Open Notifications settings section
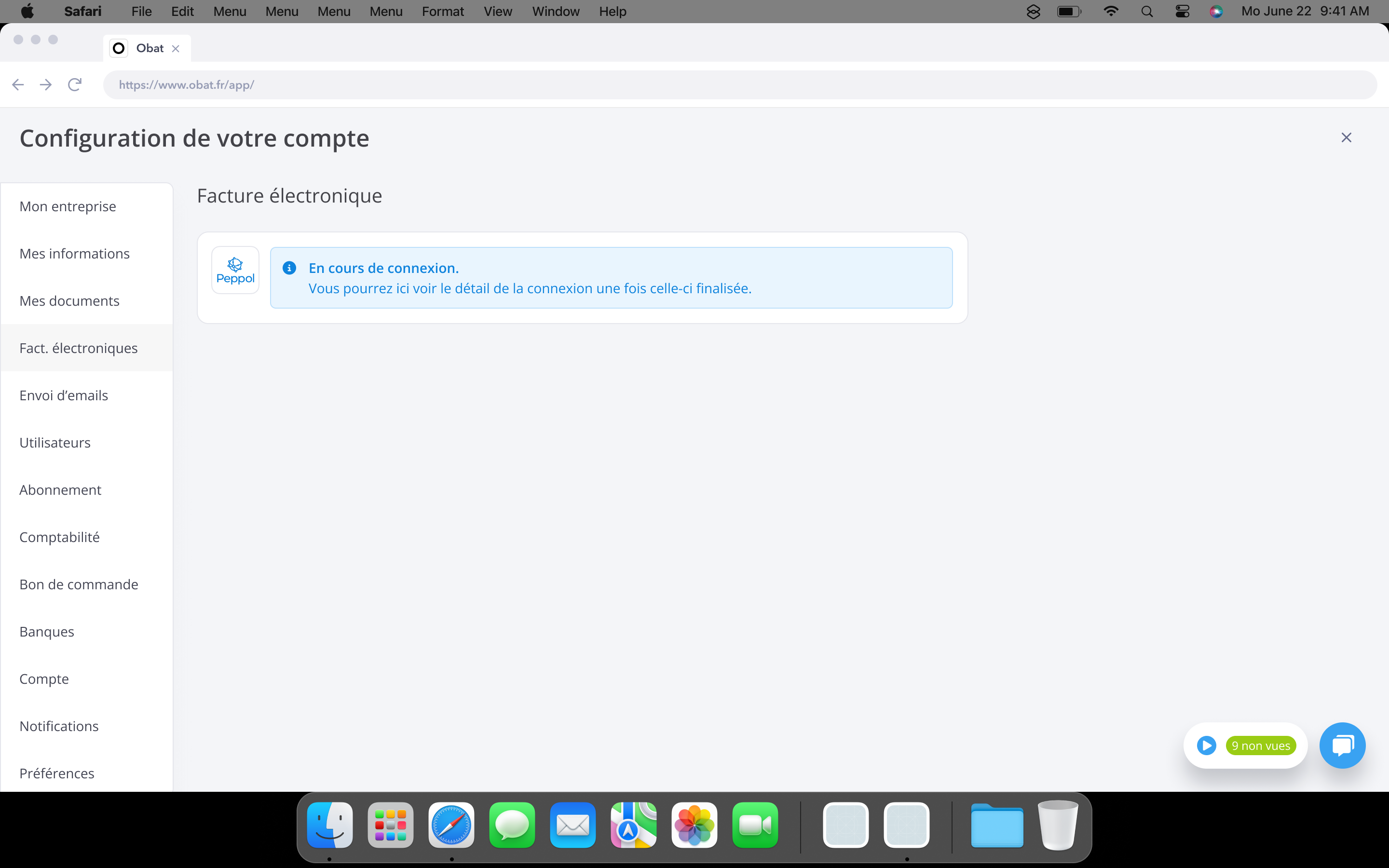Viewport: 1389px width, 868px height. tap(59, 726)
